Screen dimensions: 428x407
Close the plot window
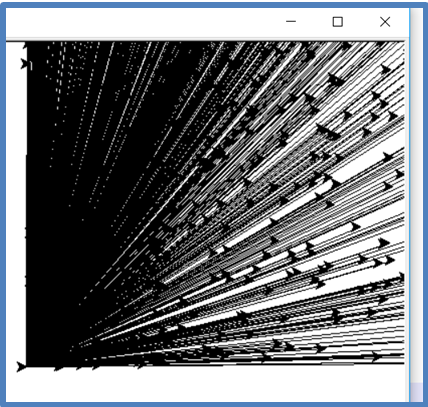tap(385, 22)
